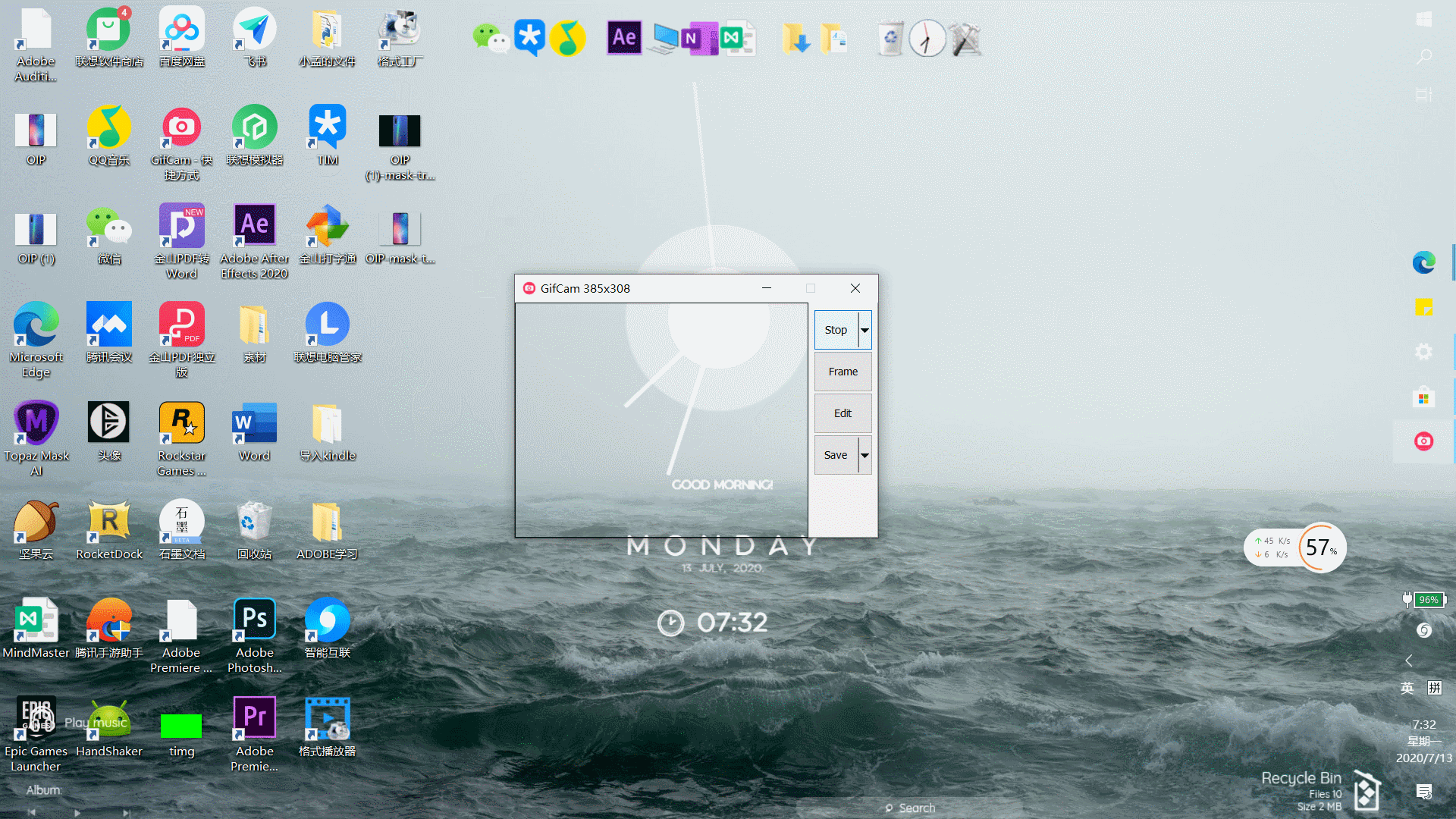Open the 智能互联 desktop shortcut
The height and width of the screenshot is (819, 1456).
[x=328, y=629]
